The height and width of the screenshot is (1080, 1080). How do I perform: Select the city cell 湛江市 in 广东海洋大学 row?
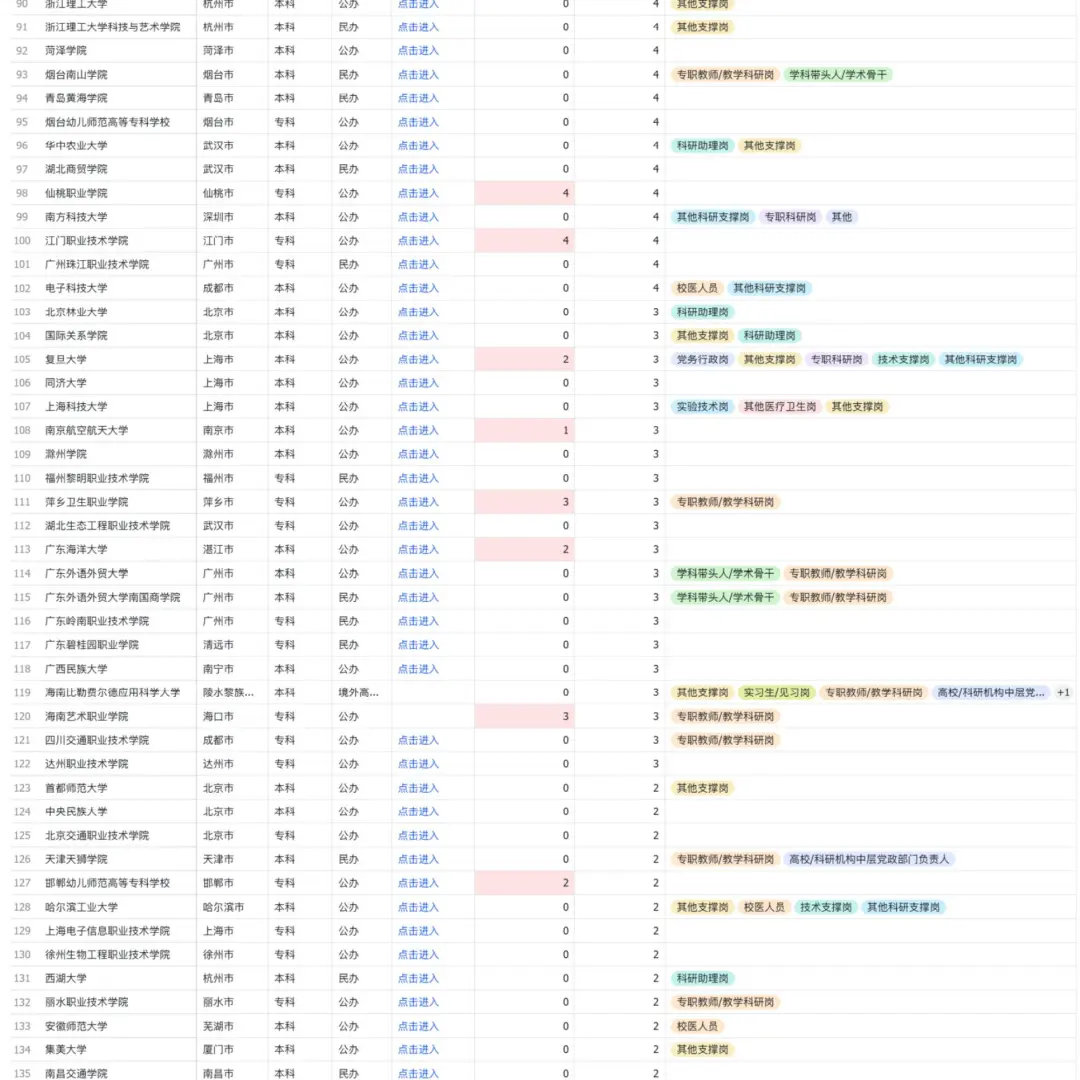point(232,550)
